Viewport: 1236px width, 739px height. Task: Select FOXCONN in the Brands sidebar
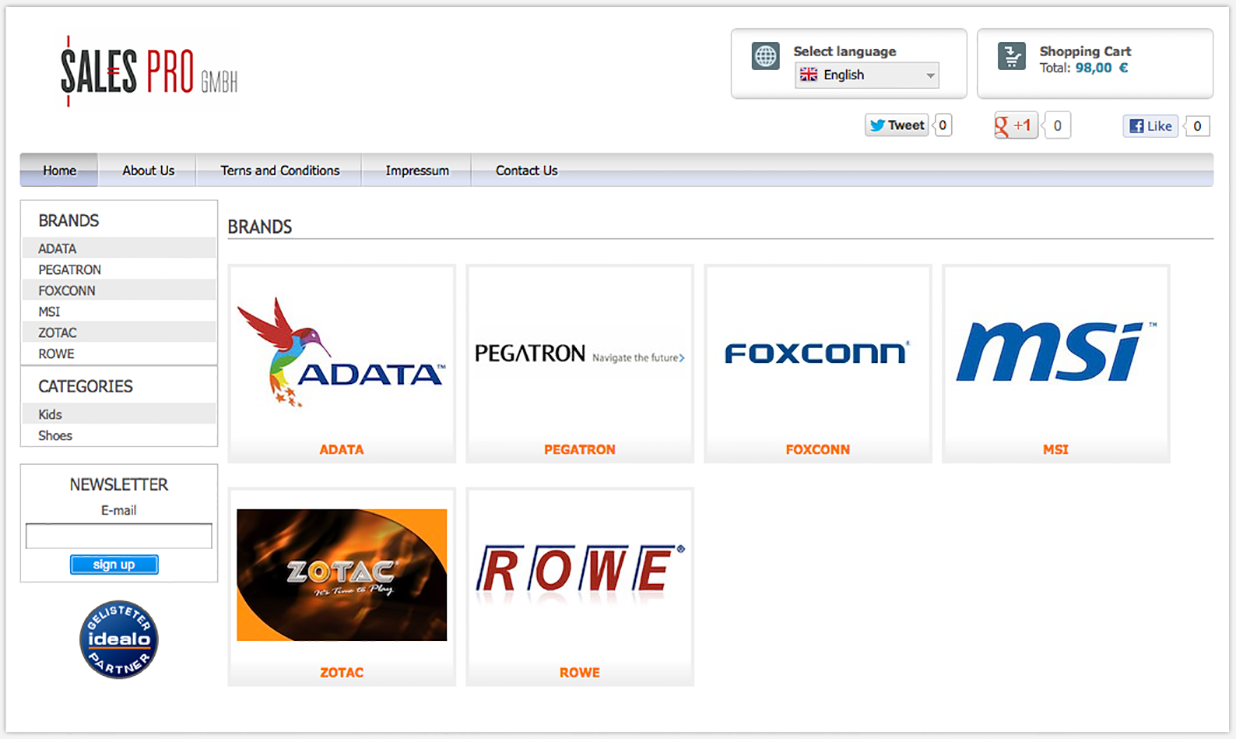[x=119, y=291]
